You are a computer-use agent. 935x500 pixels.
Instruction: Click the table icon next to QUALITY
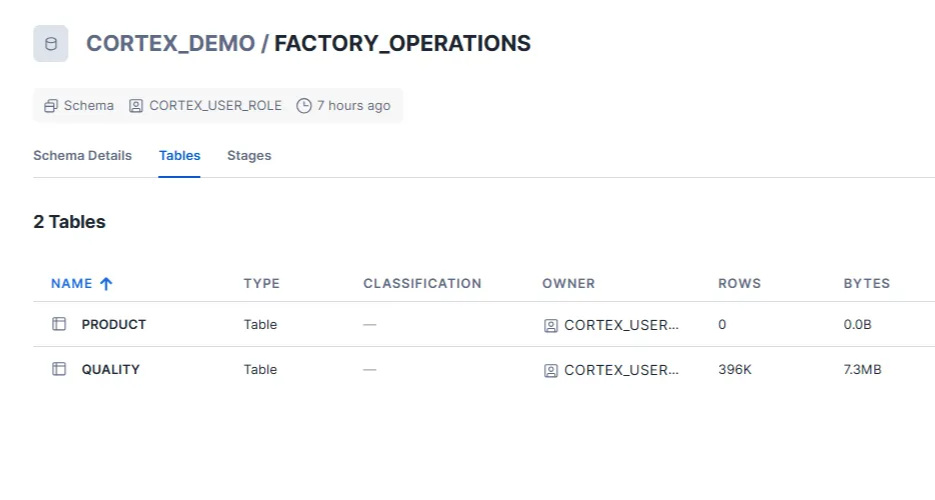pos(59,369)
